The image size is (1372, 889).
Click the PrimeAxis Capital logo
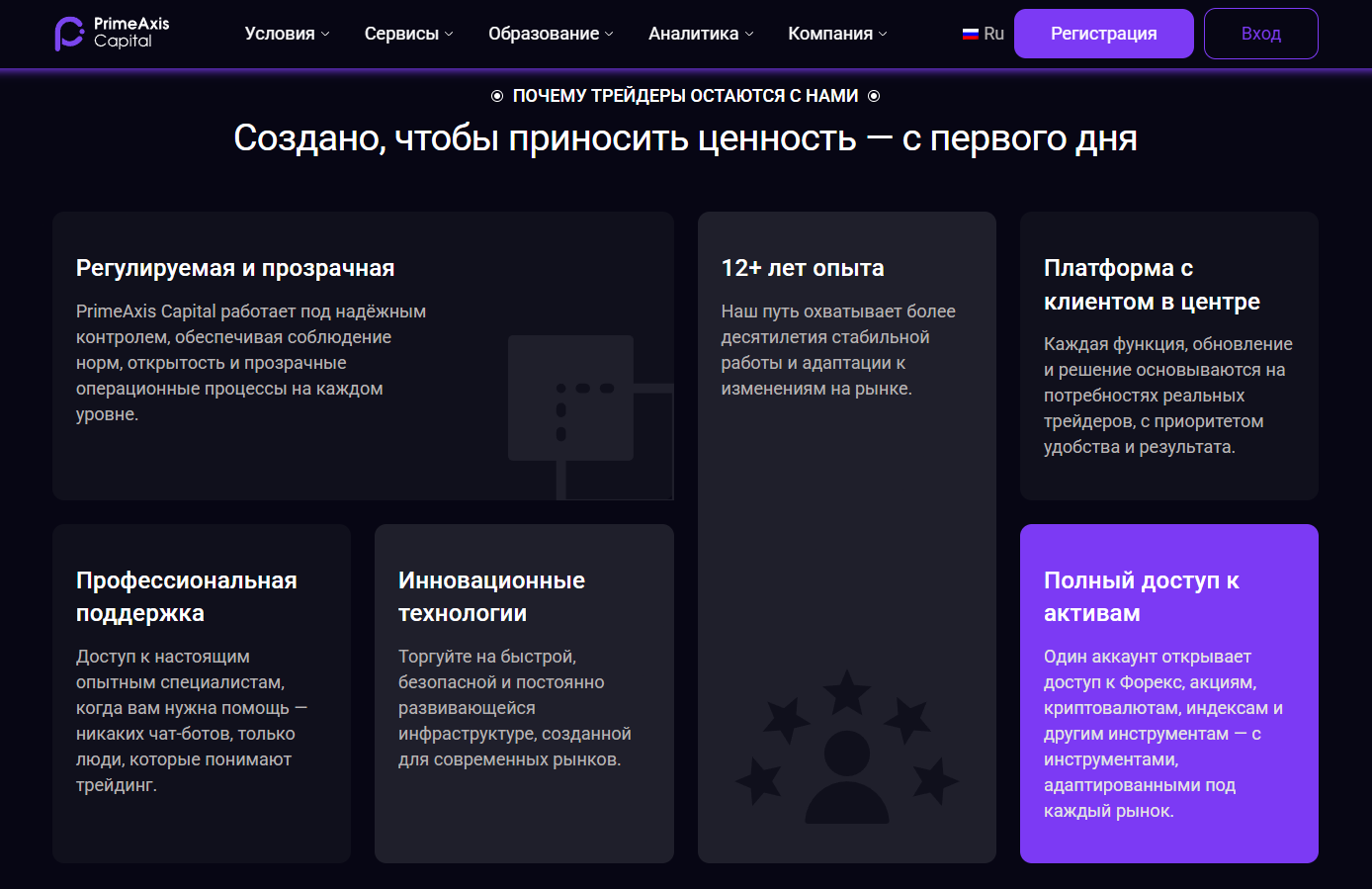112,33
